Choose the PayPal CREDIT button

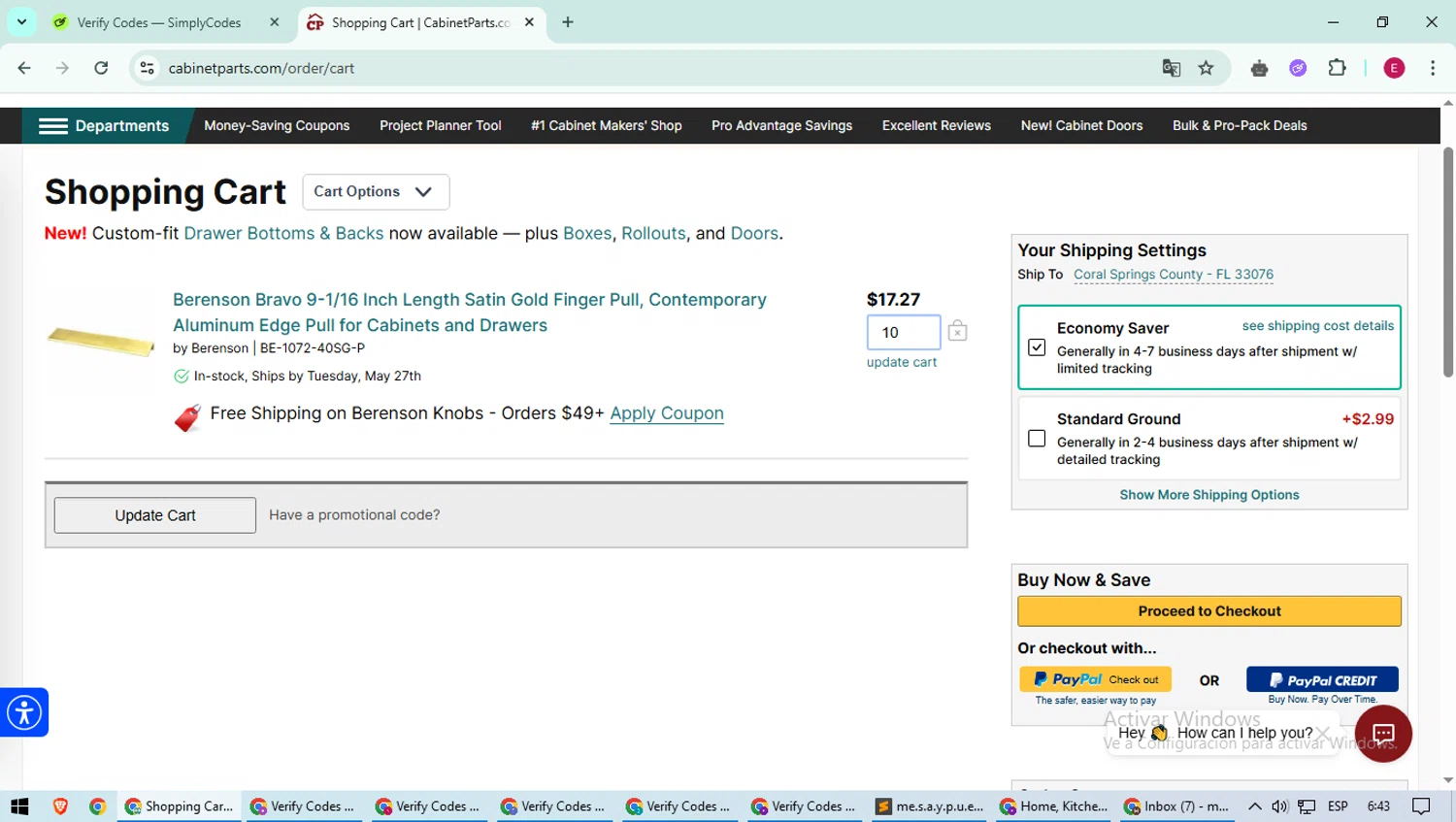pyautogui.click(x=1322, y=679)
